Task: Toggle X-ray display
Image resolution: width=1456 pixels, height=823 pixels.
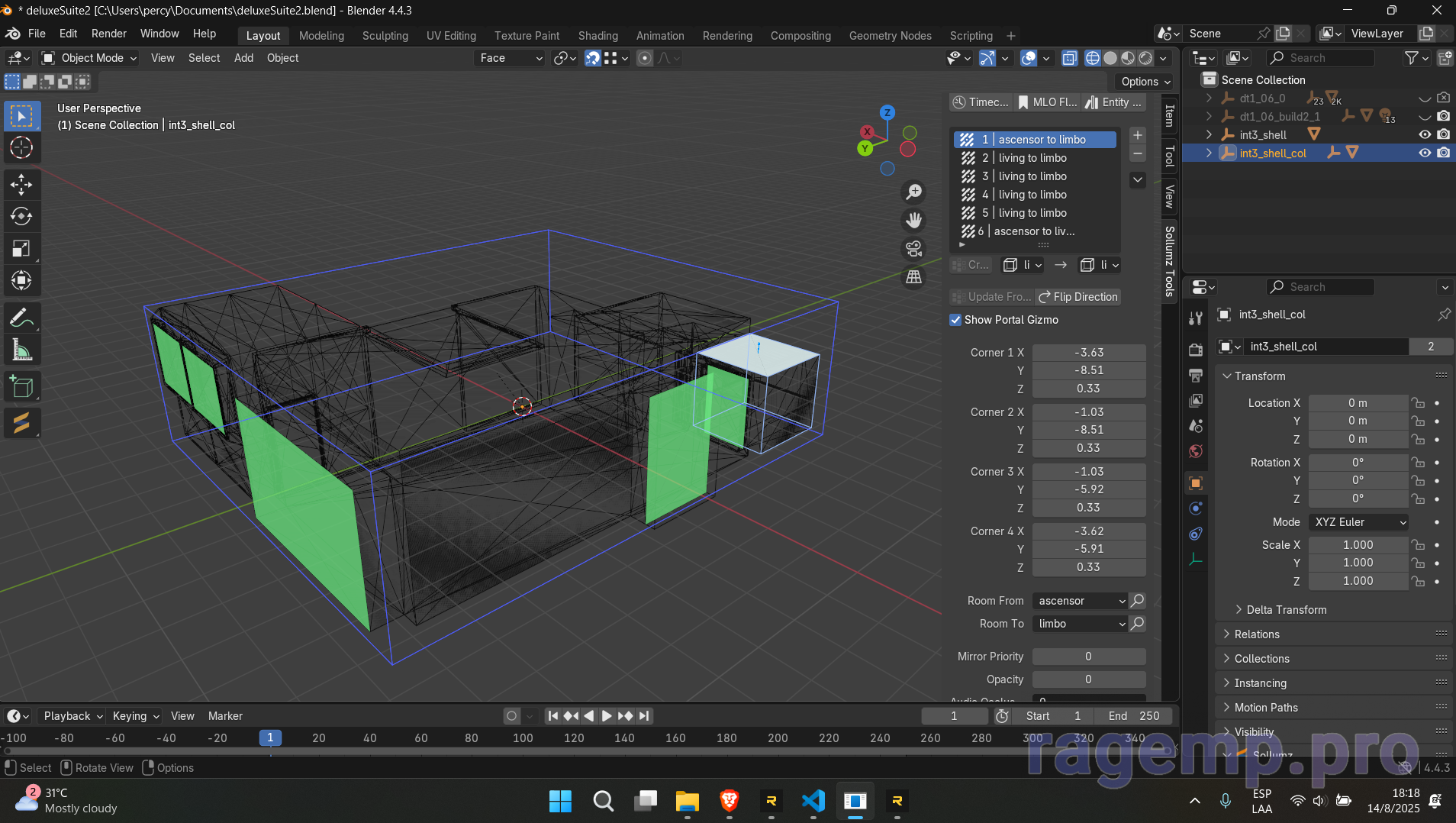Action: [x=1069, y=58]
